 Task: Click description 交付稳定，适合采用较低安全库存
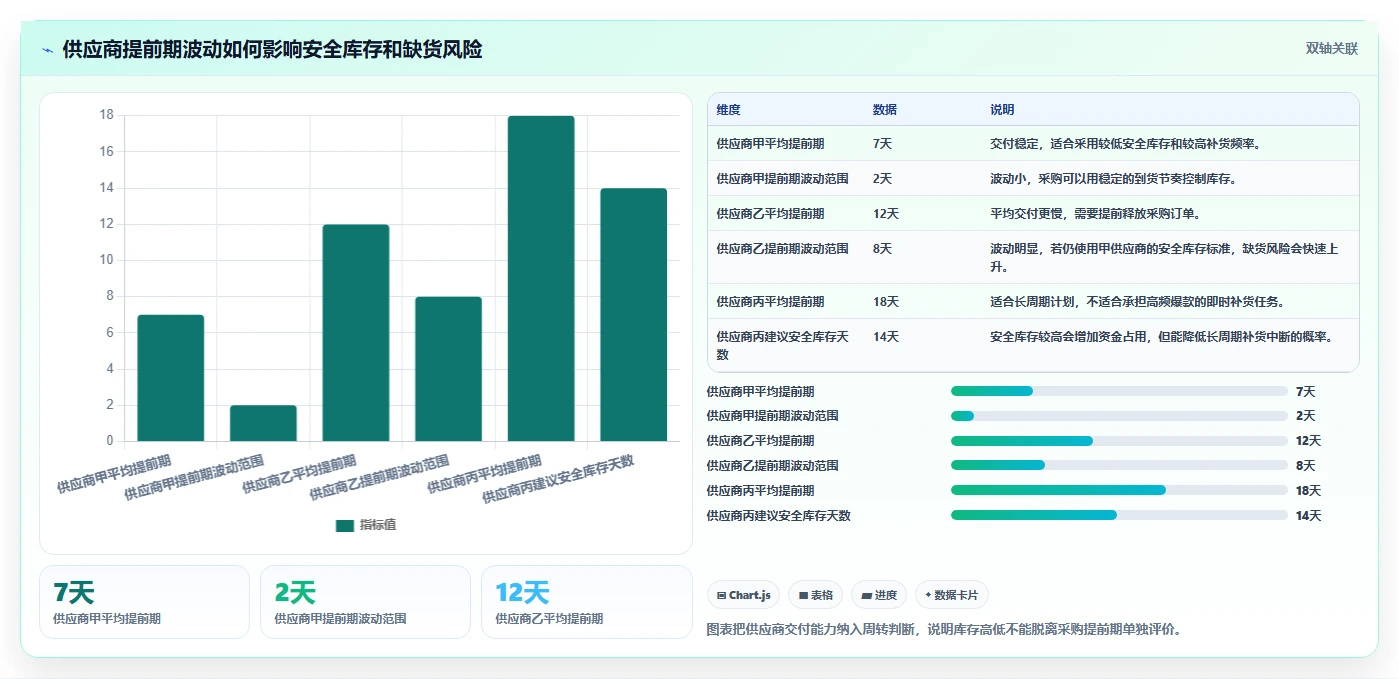pos(1125,144)
